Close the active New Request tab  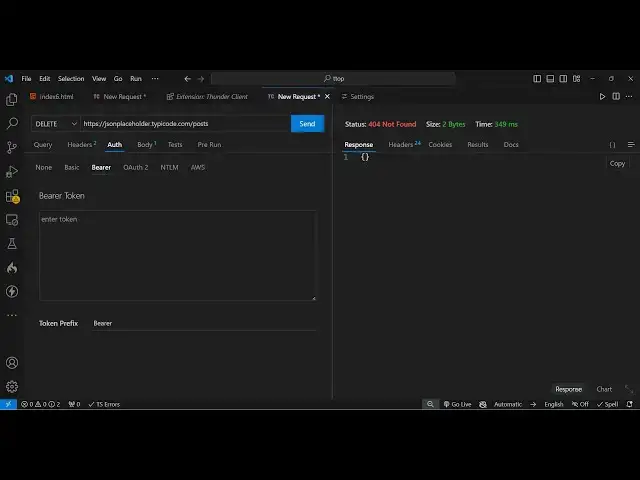[327, 97]
